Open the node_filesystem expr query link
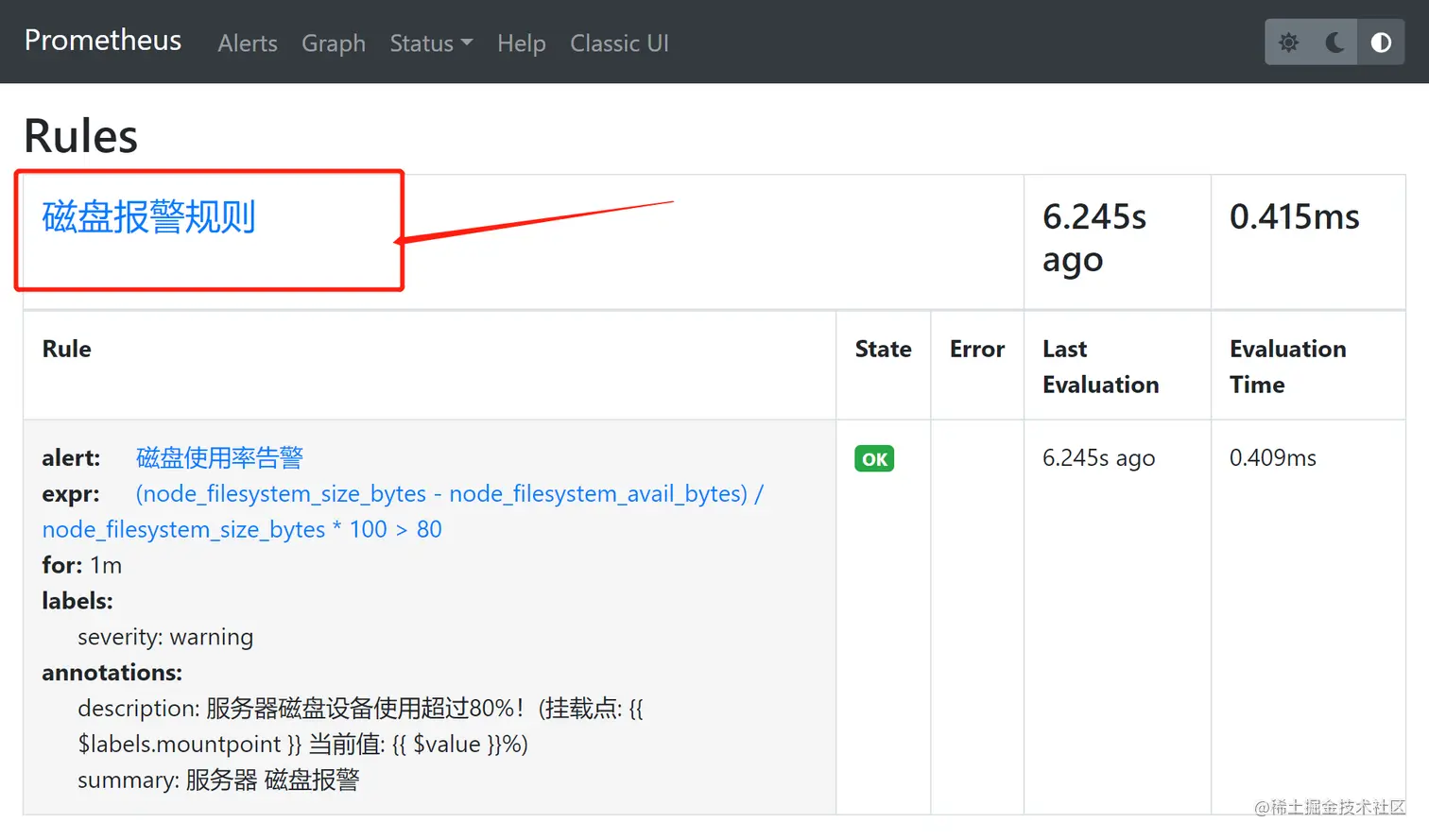This screenshot has height=840, width=1429. (403, 511)
